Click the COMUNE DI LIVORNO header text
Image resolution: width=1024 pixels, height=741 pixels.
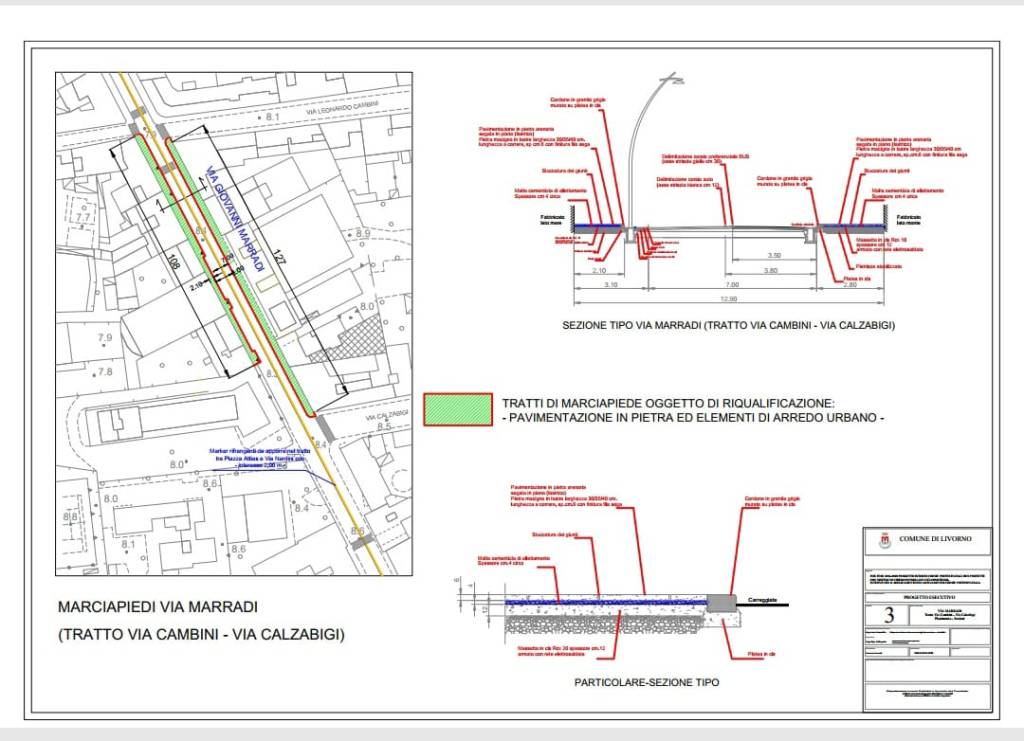(934, 539)
